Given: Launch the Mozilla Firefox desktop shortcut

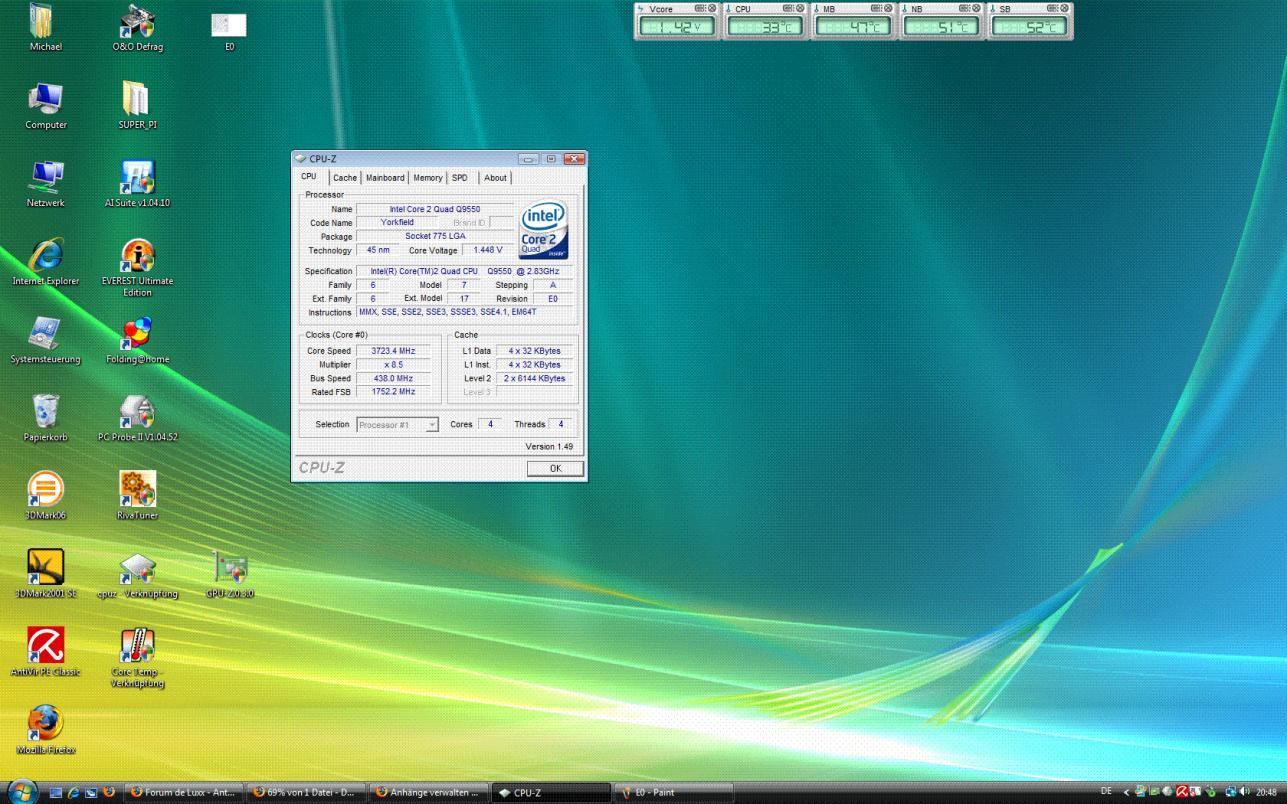Looking at the screenshot, I should 46,731.
